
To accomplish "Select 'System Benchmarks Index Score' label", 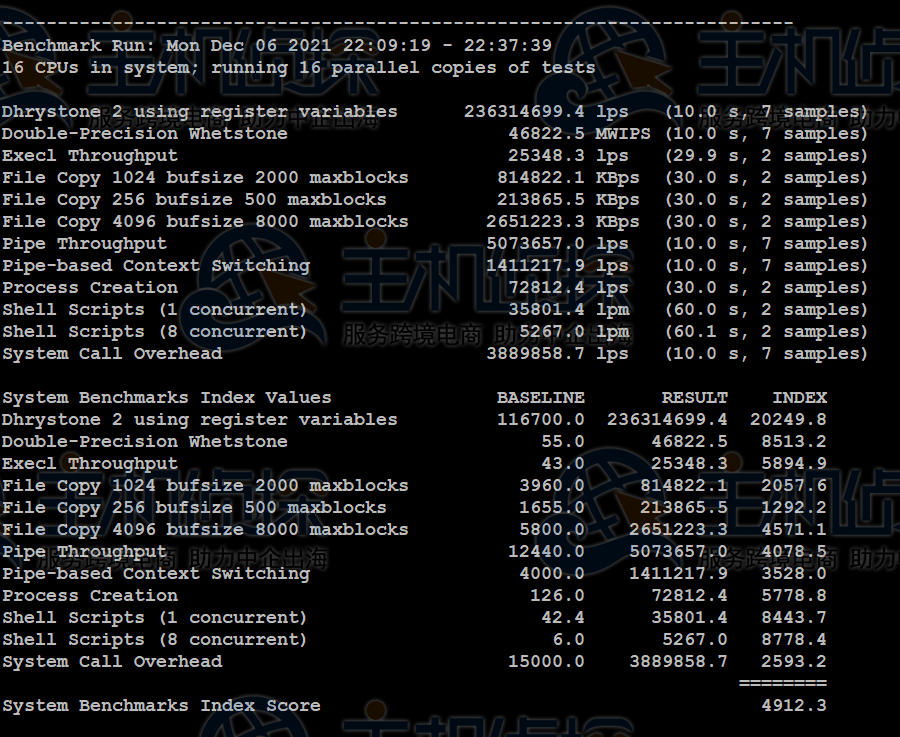I will click(161, 705).
